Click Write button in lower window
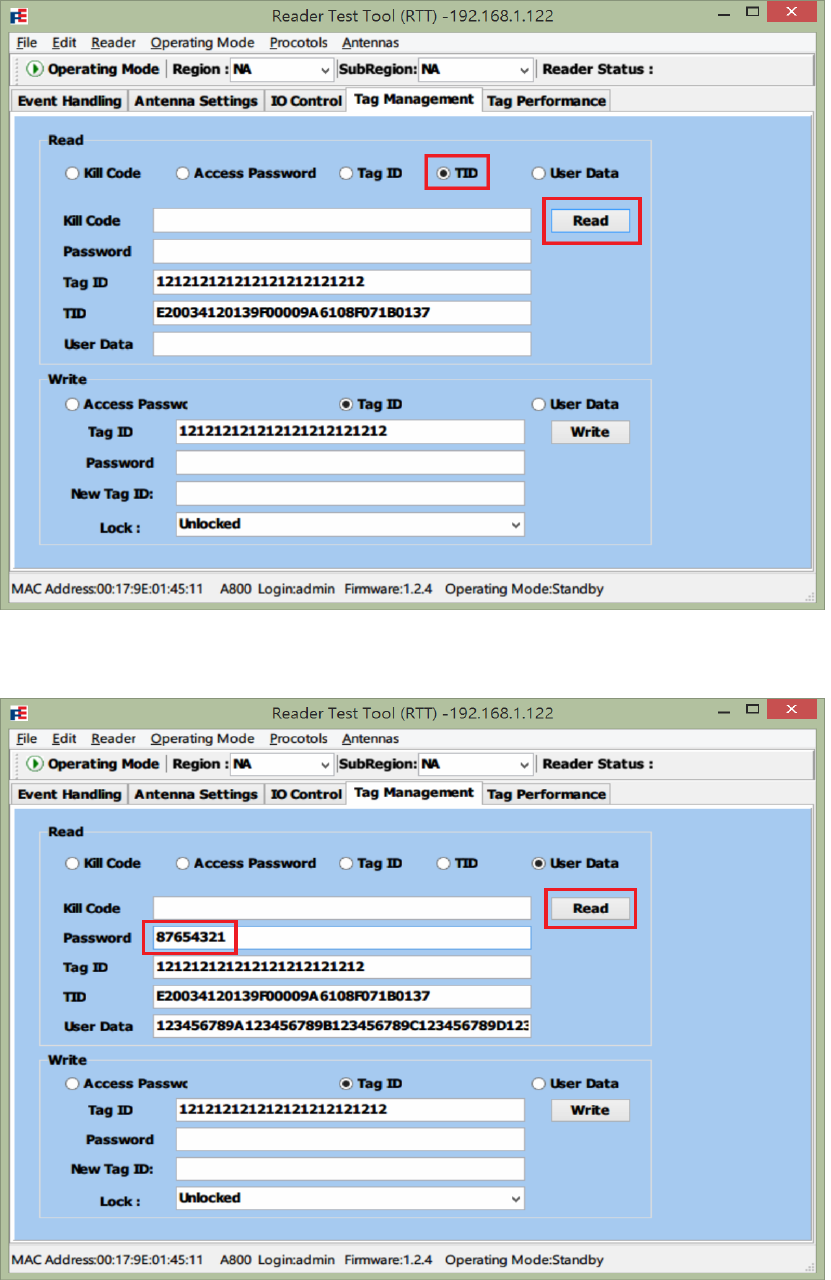The image size is (831, 1280). tap(590, 1110)
